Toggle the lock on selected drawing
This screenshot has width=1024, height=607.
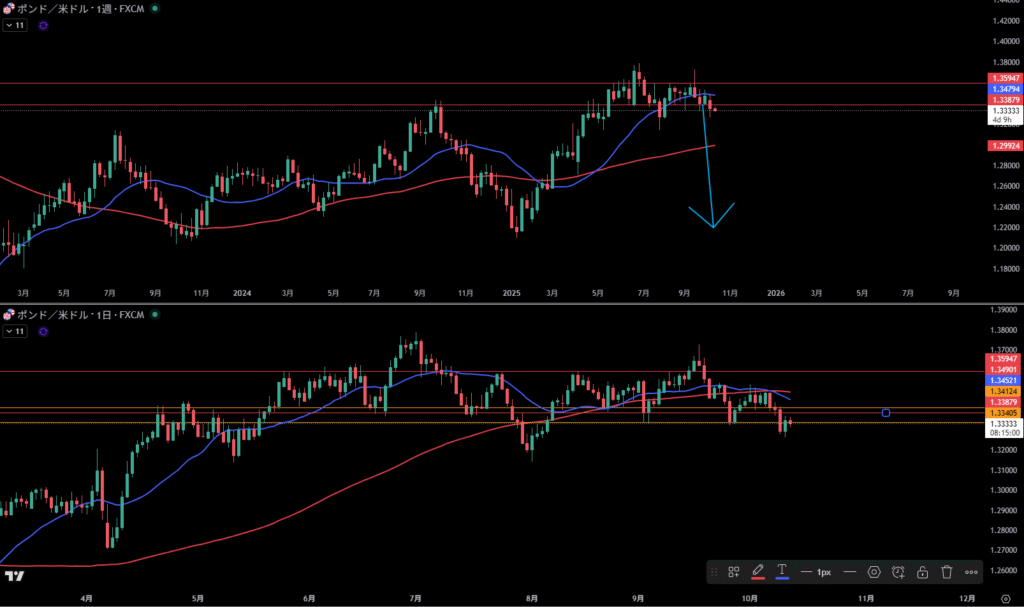tap(922, 572)
